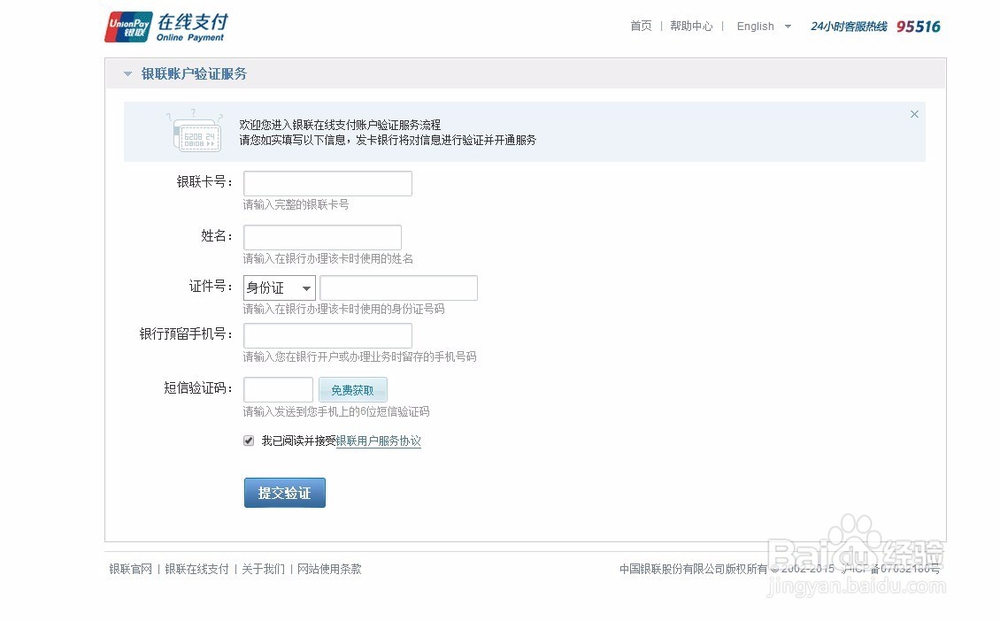Click the 提交验证 submit button

(284, 492)
